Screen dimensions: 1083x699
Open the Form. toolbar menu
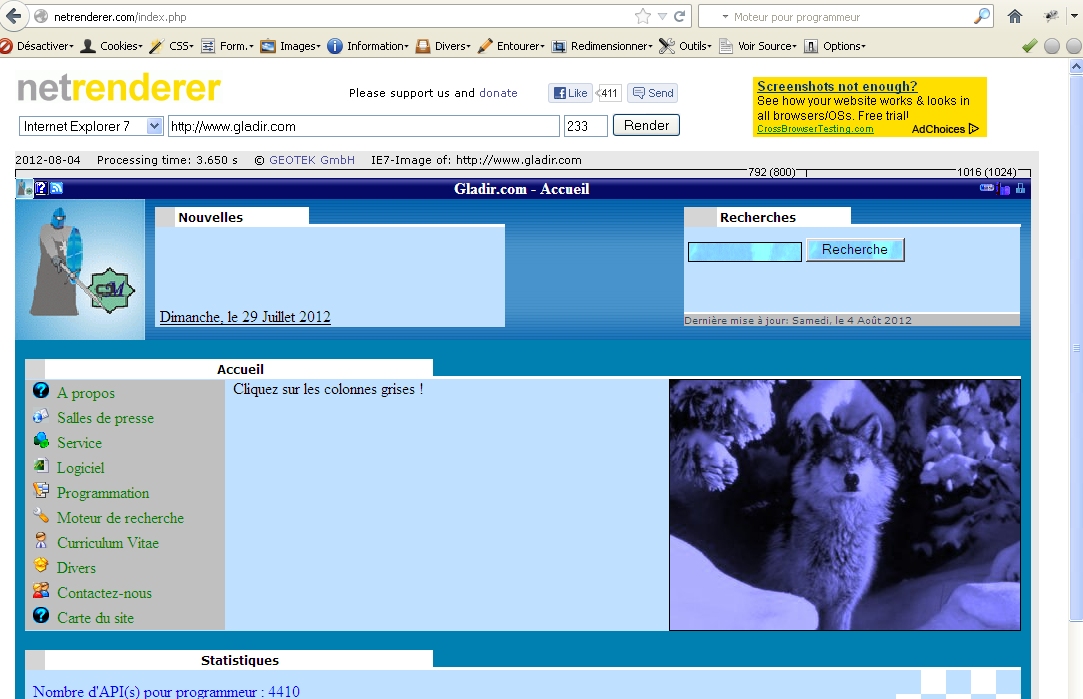coord(227,46)
